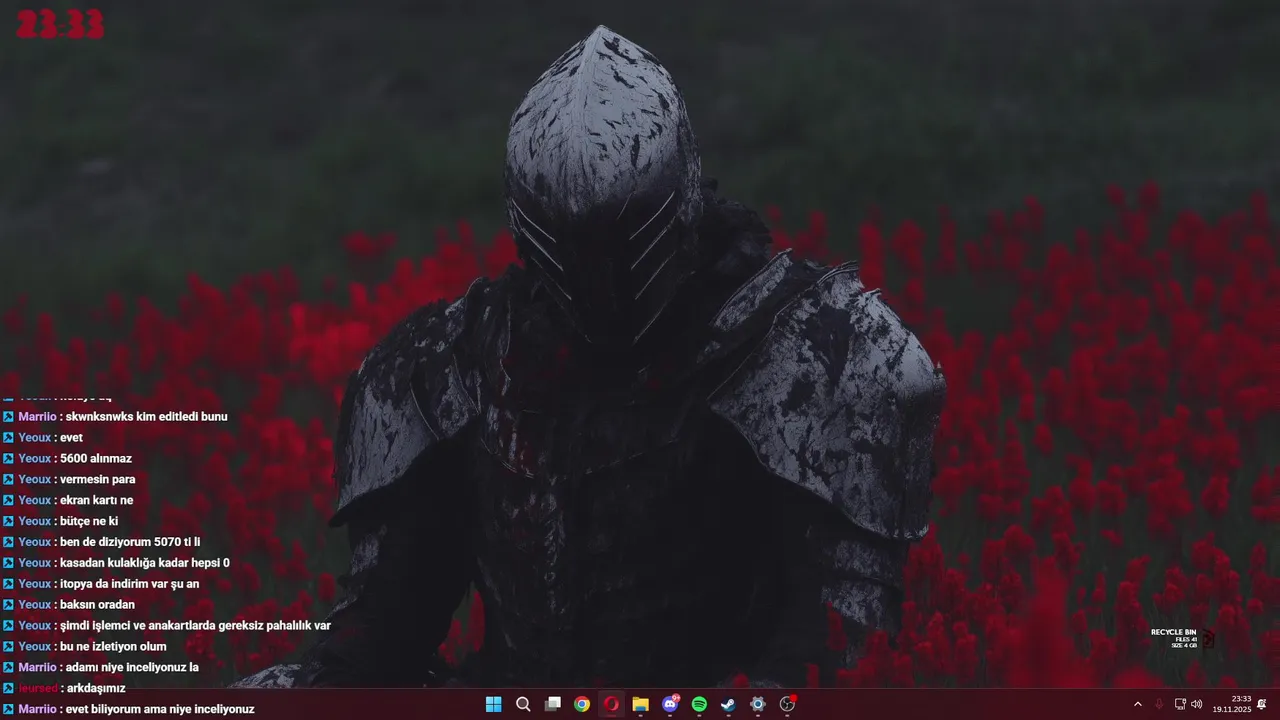
Task: Click the chat message 'baksın oradan'
Action: point(97,605)
